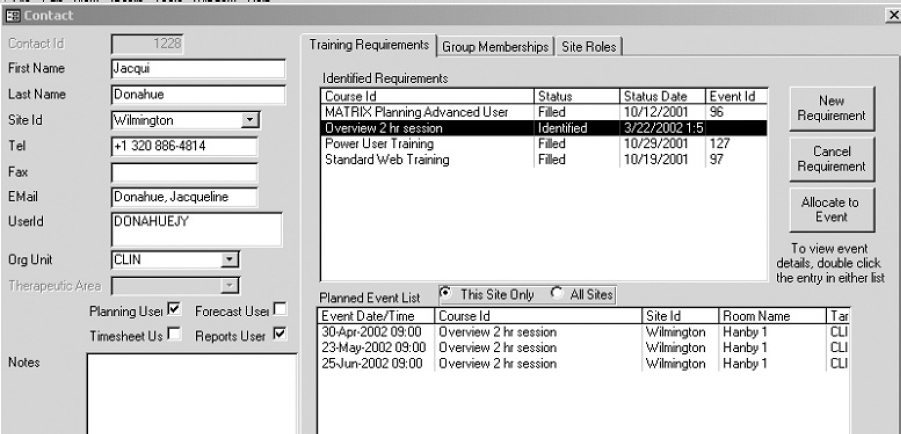The height and width of the screenshot is (434, 901).
Task: Toggle the Planning User checkbox
Action: coord(174,309)
